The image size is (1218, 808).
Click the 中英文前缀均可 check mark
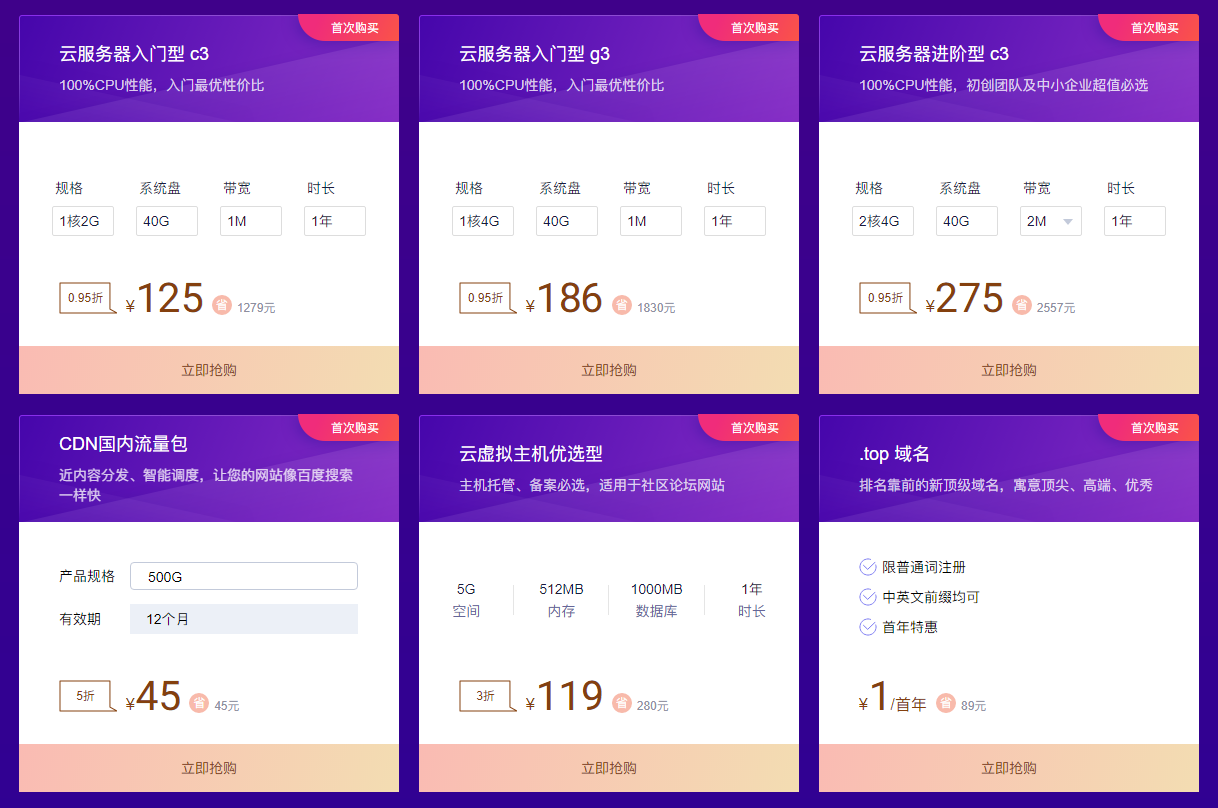867,597
